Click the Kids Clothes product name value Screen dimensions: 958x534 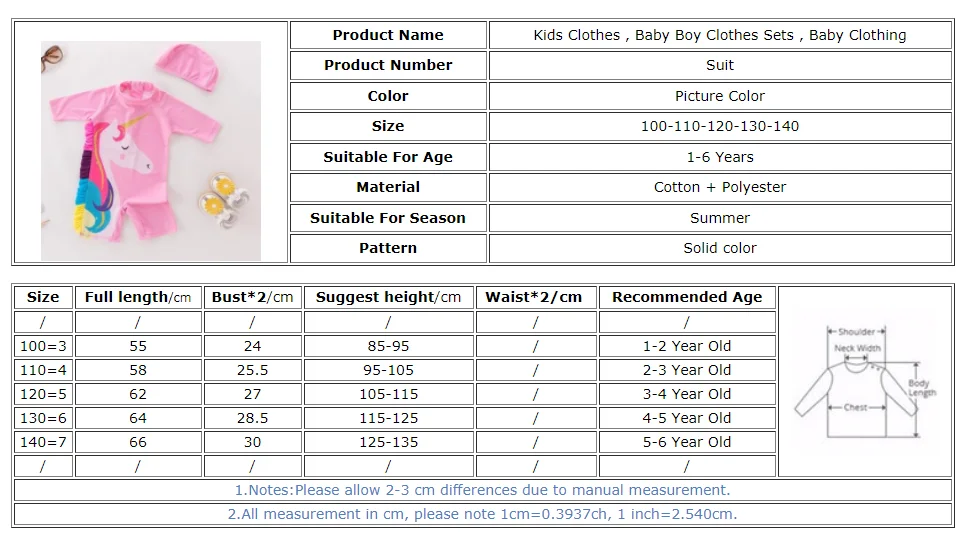click(x=719, y=35)
